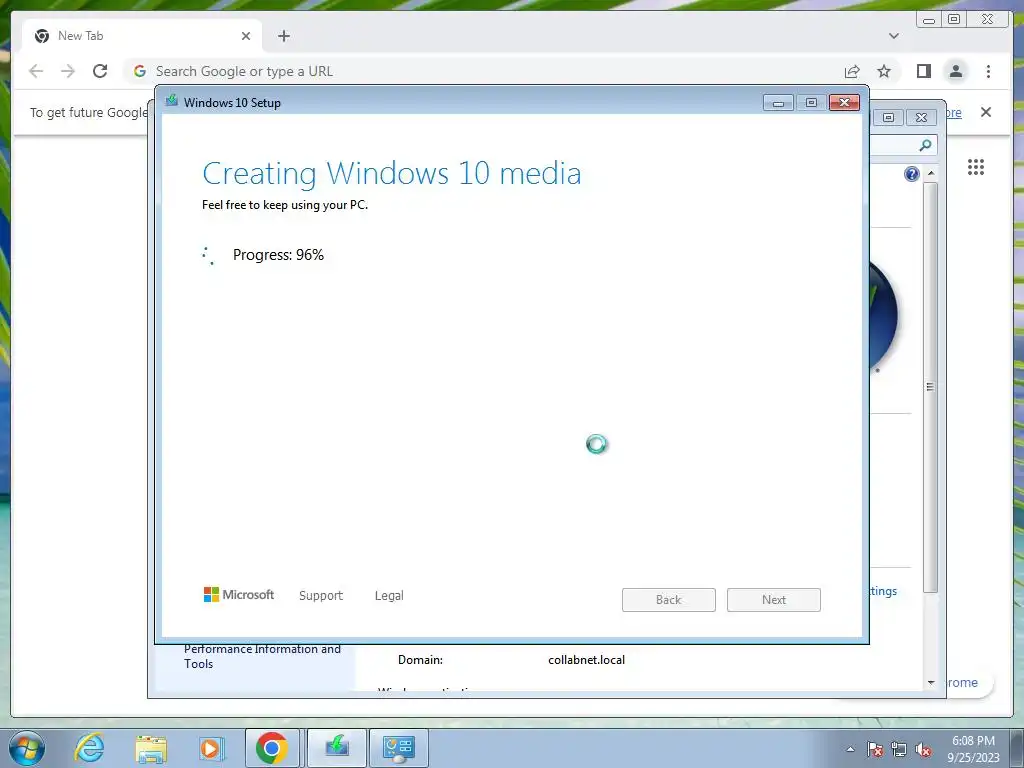The width and height of the screenshot is (1024, 768).
Task: Click the Windows 10 Setup title icon
Action: (x=172, y=101)
